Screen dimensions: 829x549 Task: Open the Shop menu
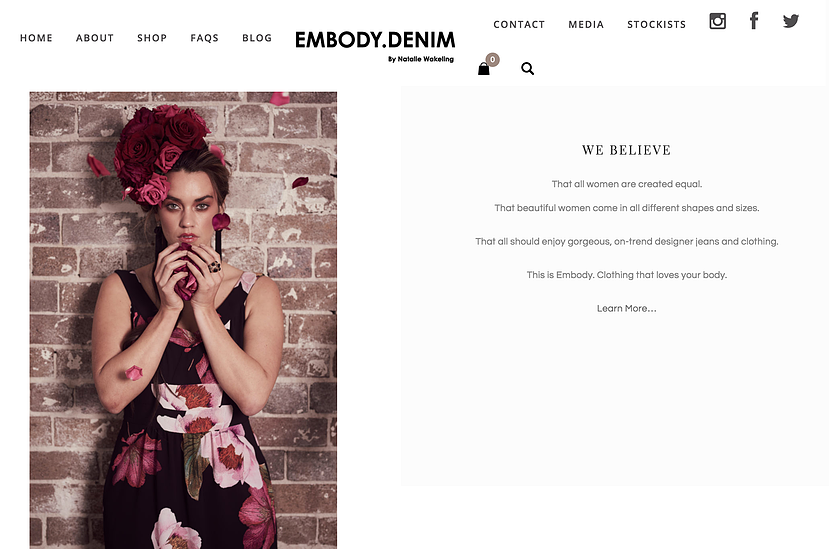[152, 38]
